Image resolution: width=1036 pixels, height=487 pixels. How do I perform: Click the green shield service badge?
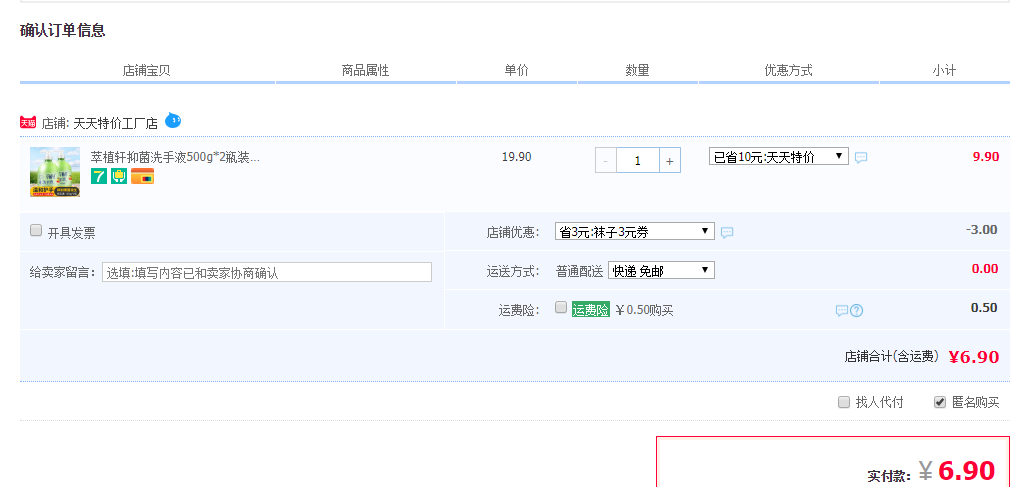pos(119,176)
